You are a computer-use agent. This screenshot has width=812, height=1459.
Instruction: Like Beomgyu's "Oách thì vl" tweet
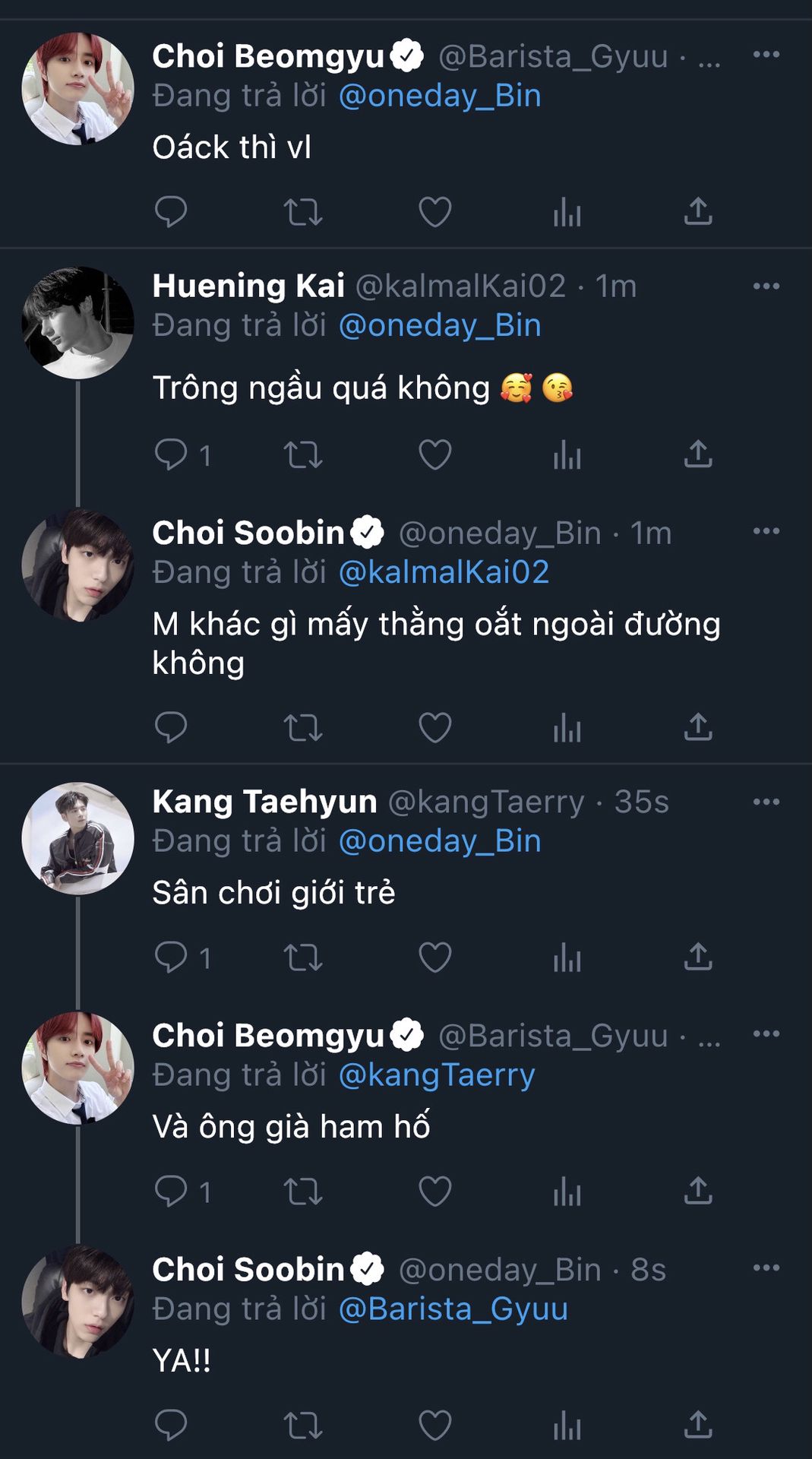click(x=435, y=212)
